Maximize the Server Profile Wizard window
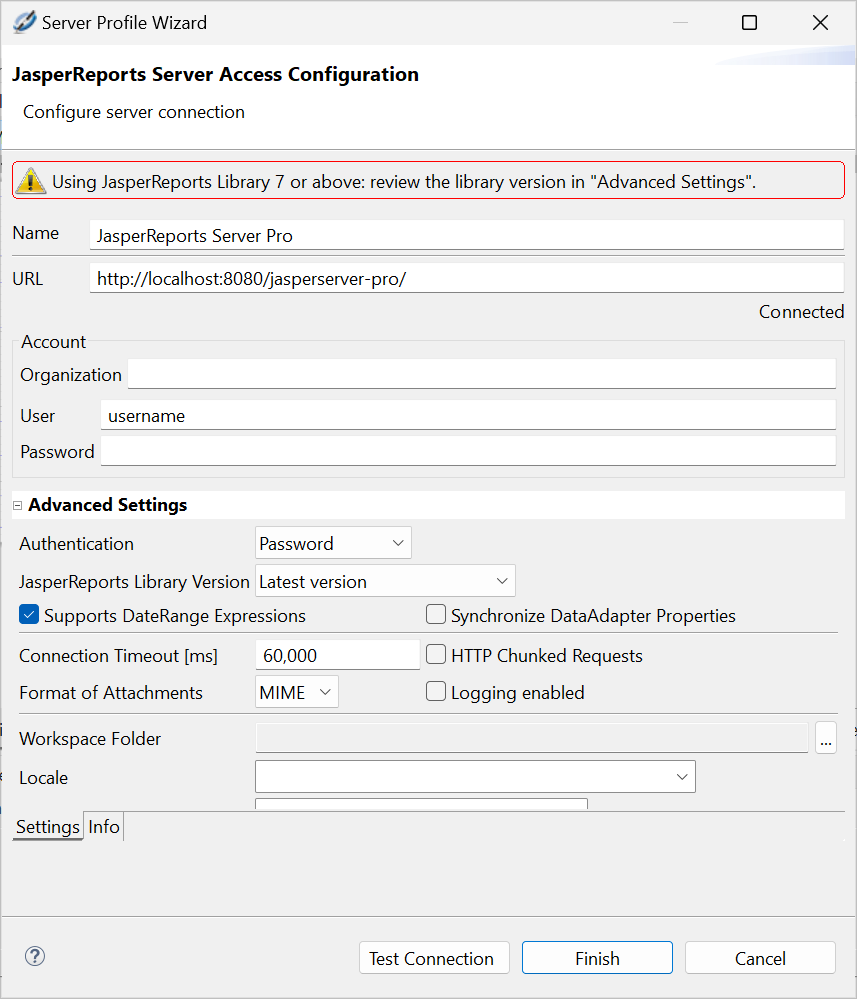The image size is (857, 999). tap(750, 23)
